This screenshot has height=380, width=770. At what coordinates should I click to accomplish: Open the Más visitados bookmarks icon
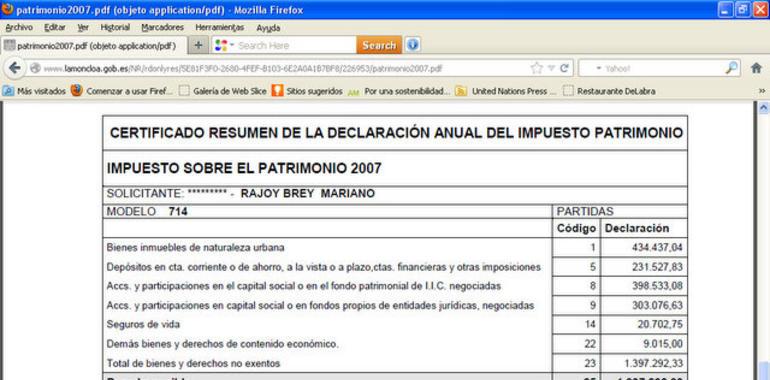click(x=8, y=91)
